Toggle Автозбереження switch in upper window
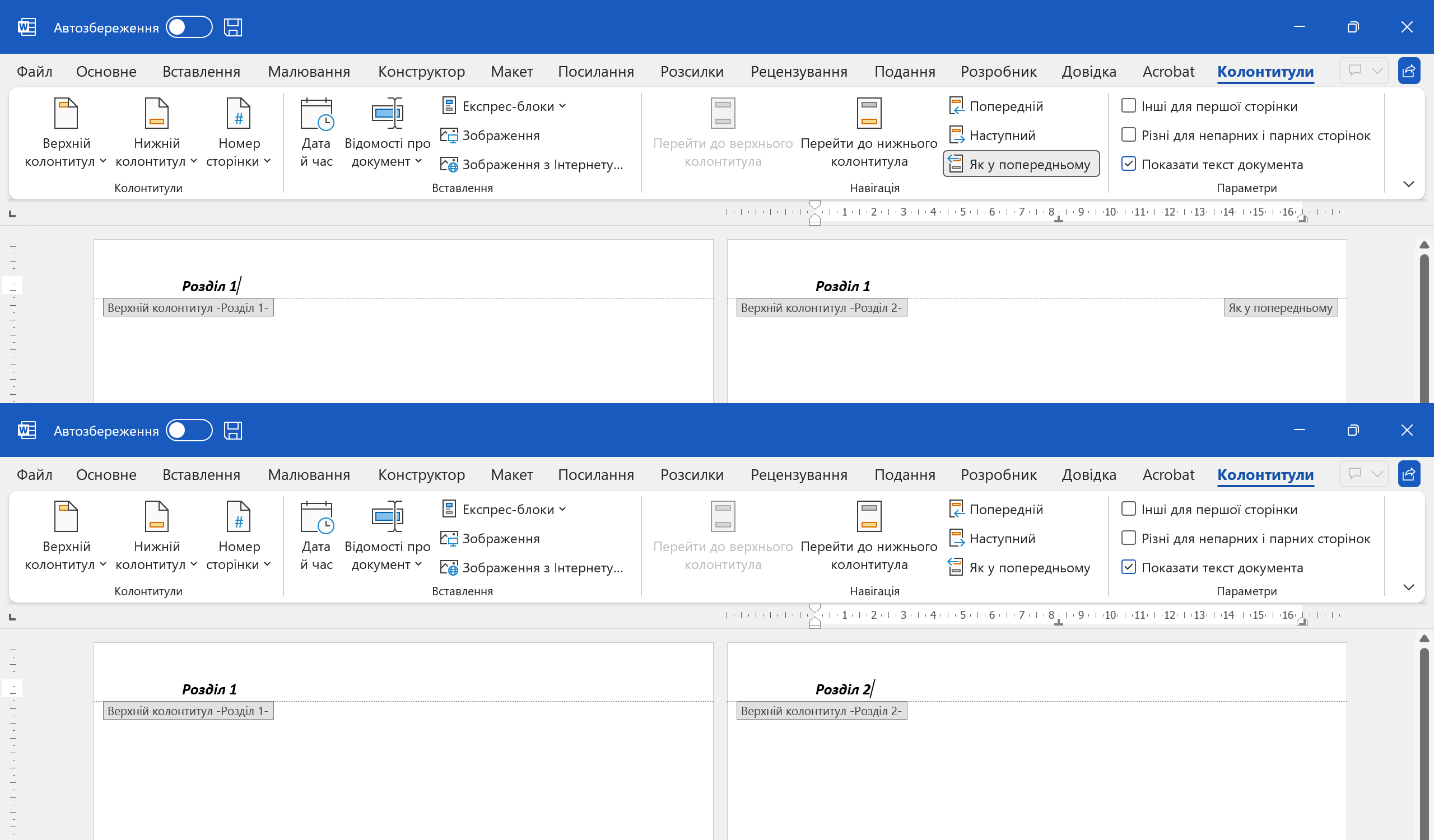The image size is (1434, 840). pos(189,27)
